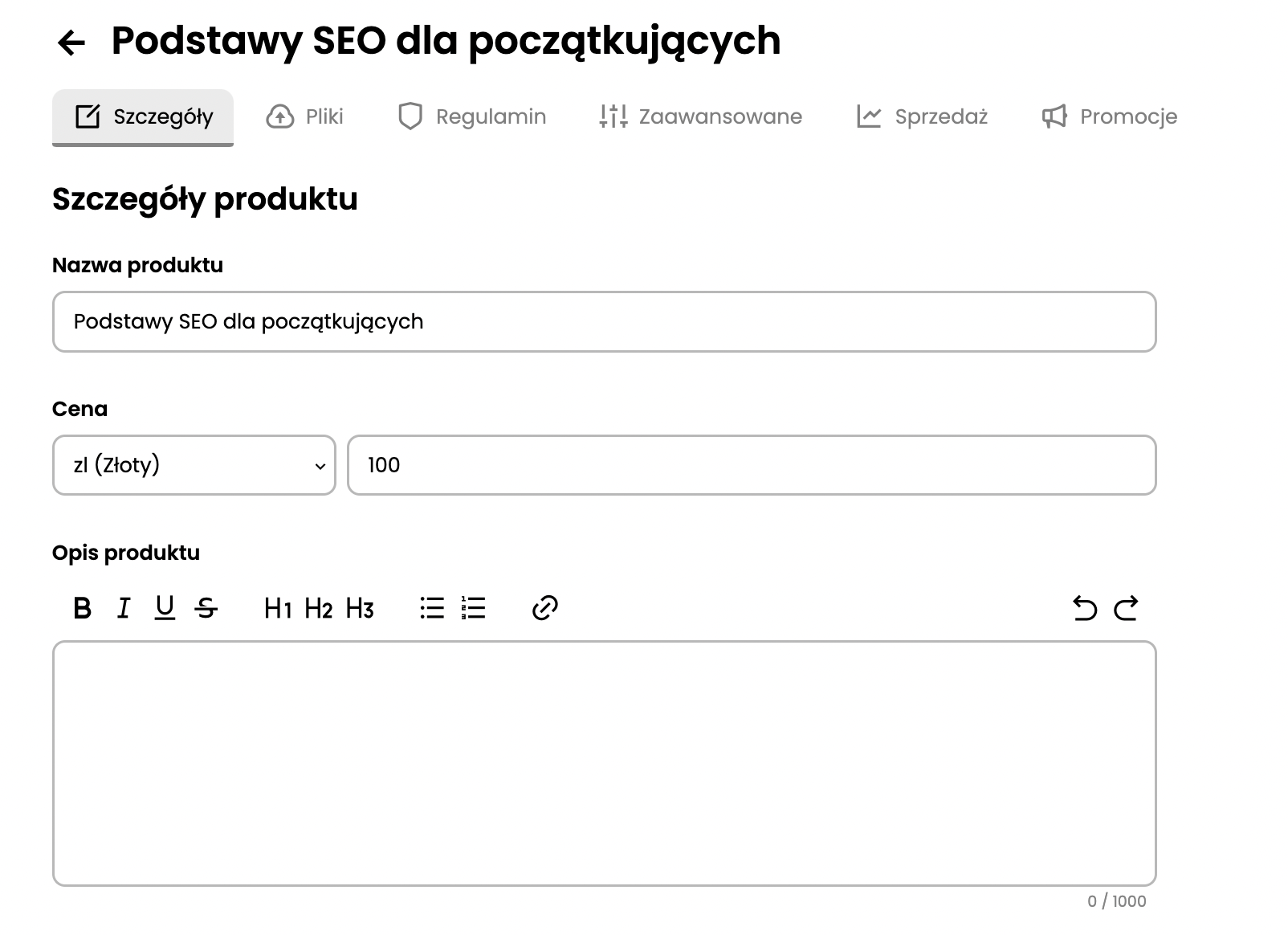1288x935 pixels.
Task: Apply Heading 3 style
Action: point(360,608)
